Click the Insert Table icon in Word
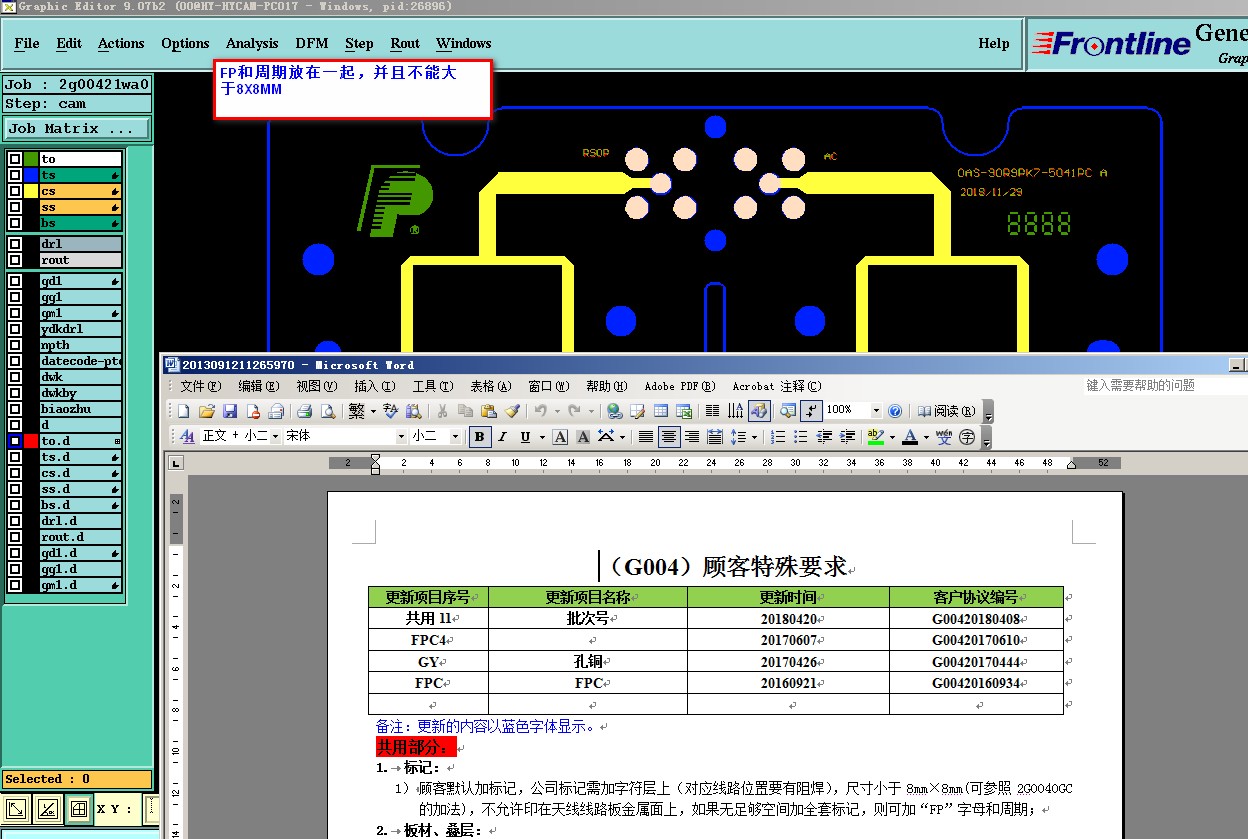 [661, 411]
